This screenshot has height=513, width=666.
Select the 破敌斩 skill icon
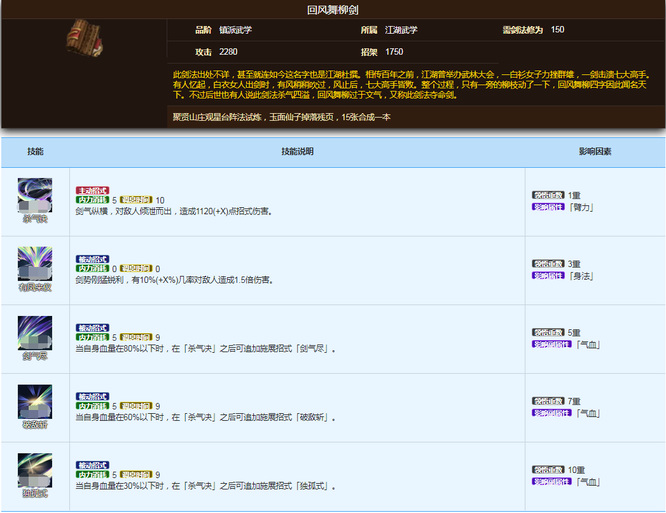pyautogui.click(x=35, y=401)
